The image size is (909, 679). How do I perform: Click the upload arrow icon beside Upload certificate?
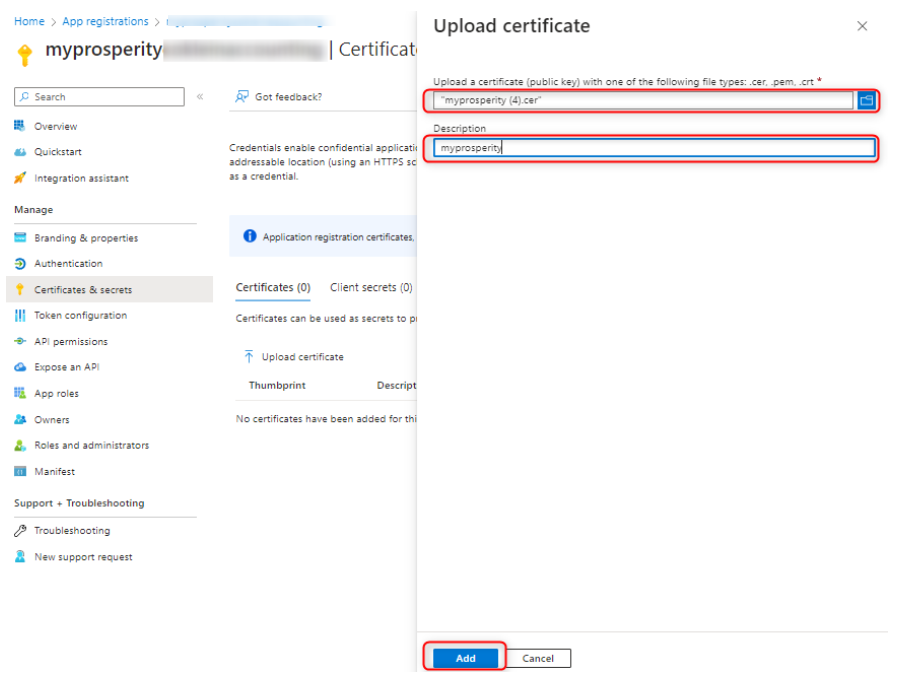coord(249,357)
